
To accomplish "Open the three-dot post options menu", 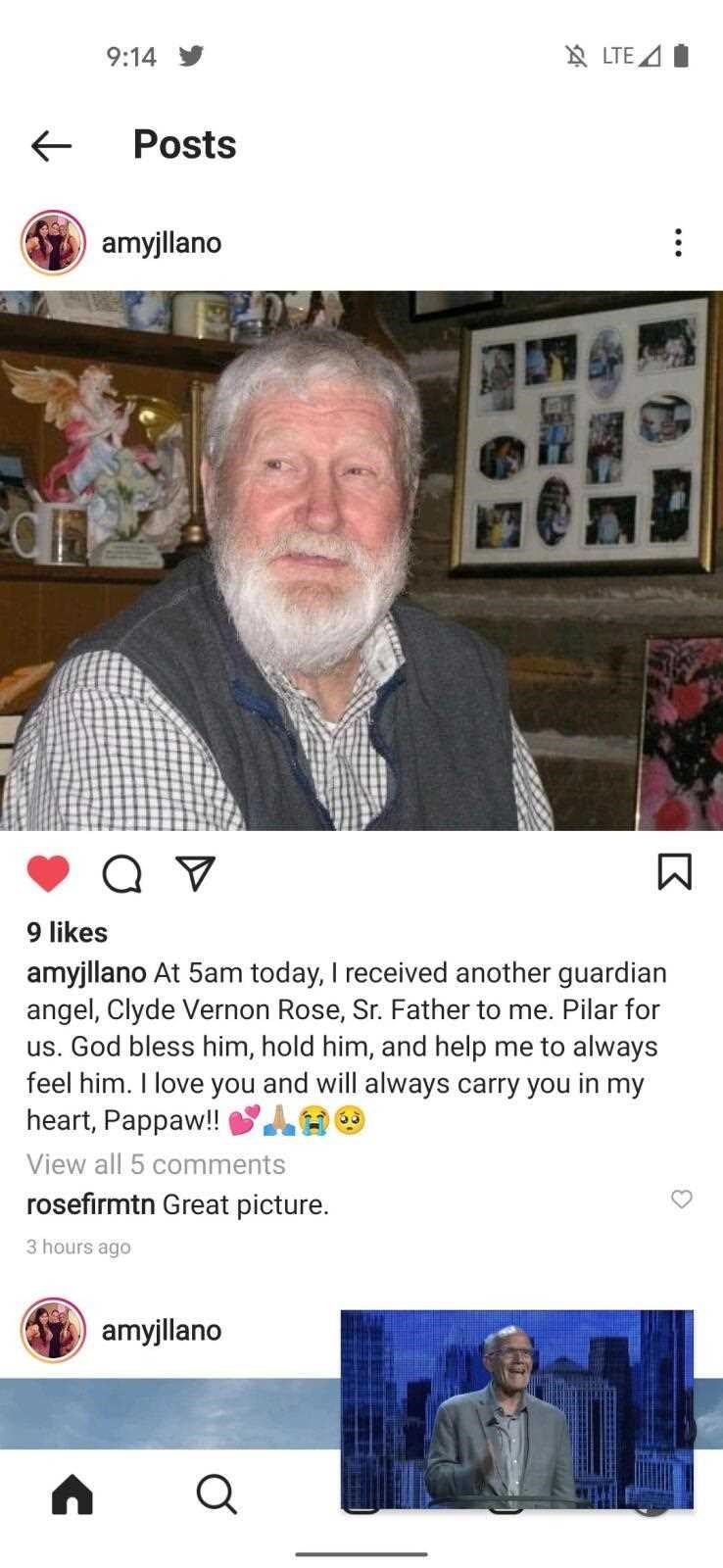I will [678, 242].
